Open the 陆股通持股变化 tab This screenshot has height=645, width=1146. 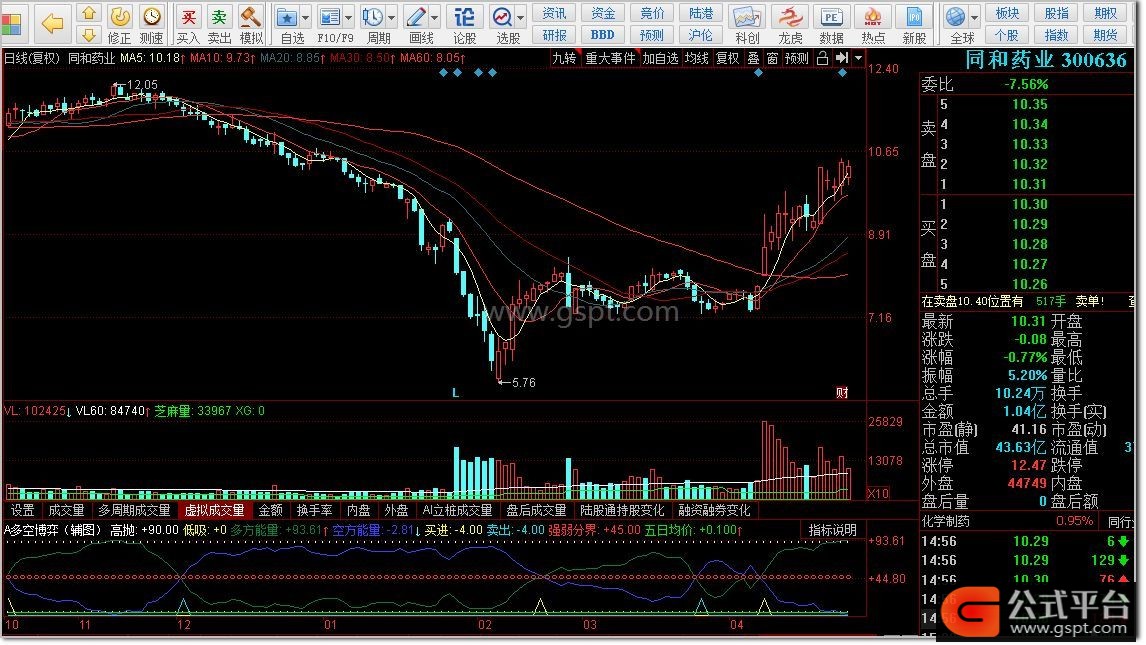622,511
